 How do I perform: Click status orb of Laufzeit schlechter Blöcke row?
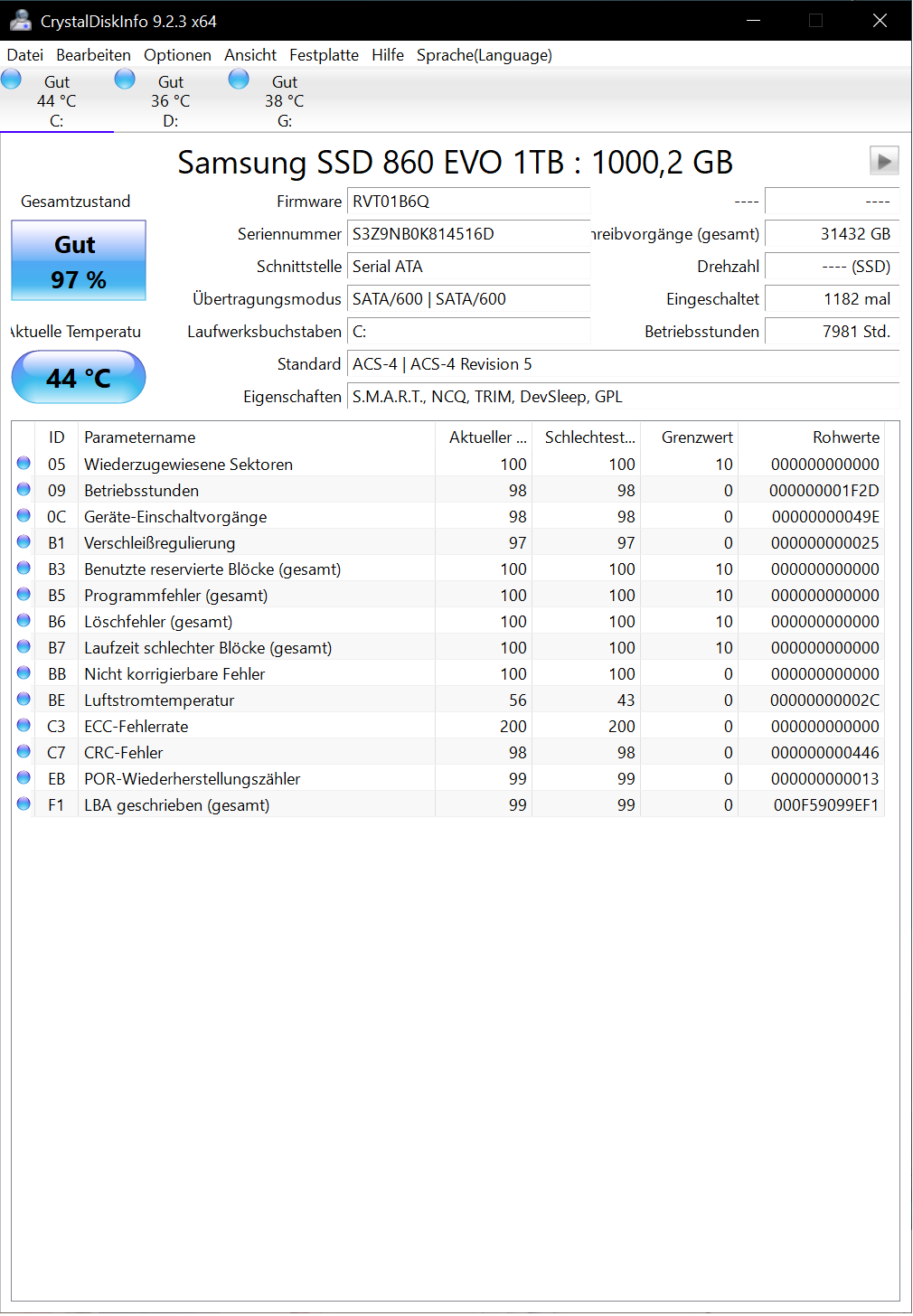[x=24, y=646]
